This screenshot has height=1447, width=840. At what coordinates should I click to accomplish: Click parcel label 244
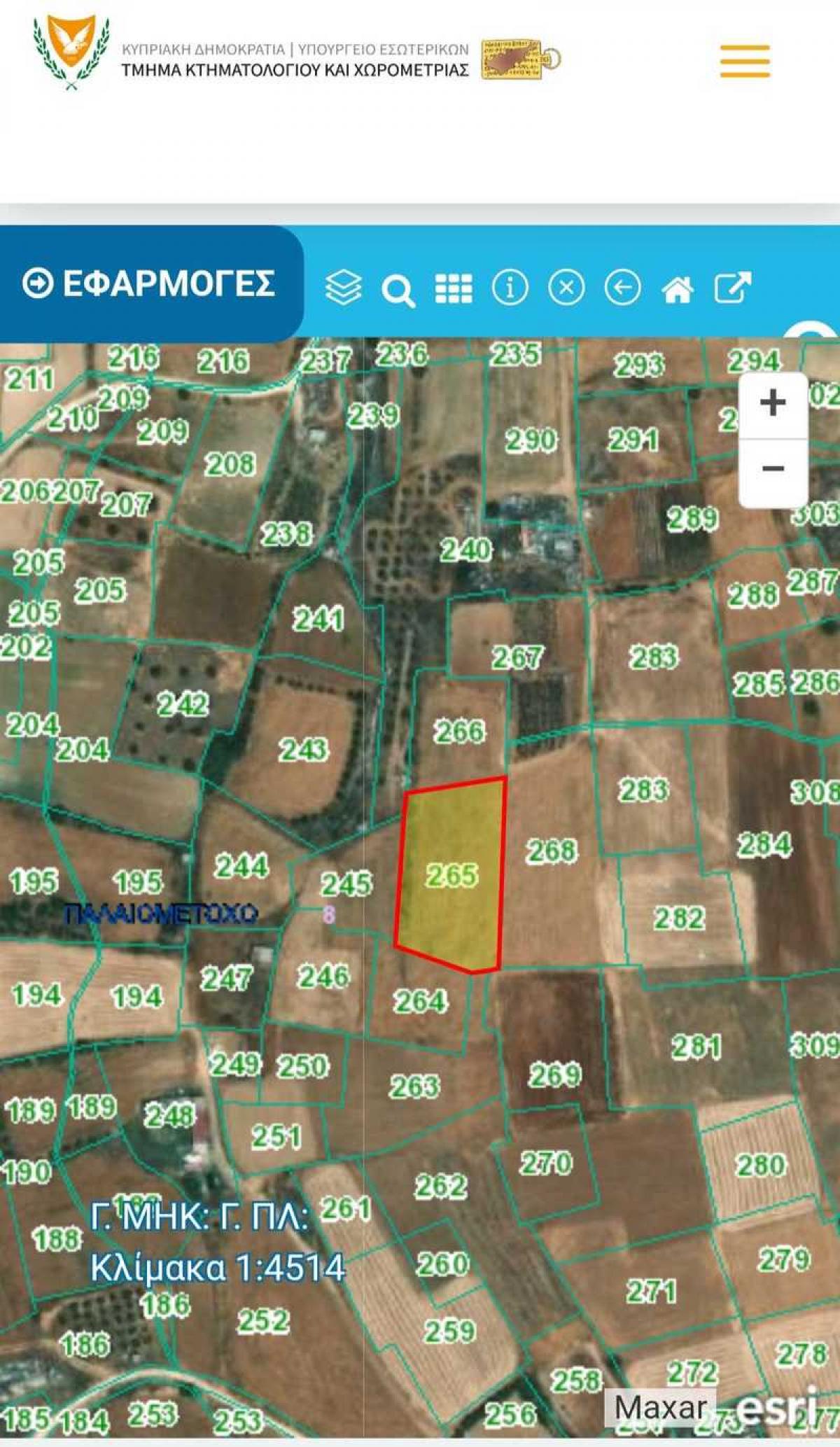tap(241, 867)
